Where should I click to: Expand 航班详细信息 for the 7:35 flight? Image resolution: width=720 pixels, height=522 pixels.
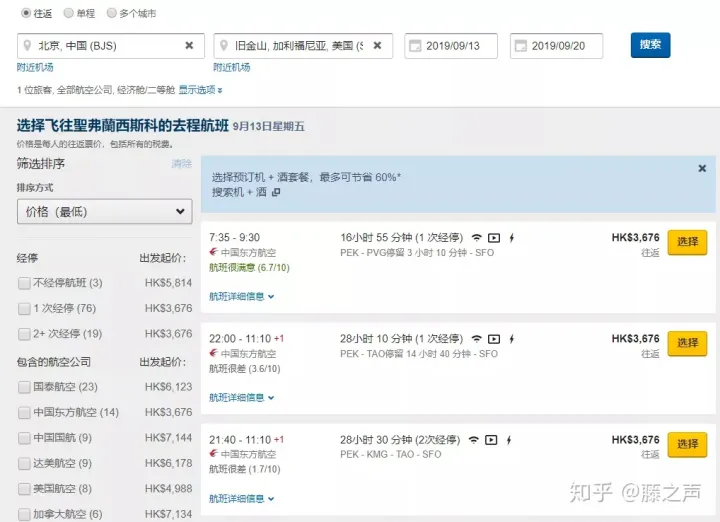point(242,297)
